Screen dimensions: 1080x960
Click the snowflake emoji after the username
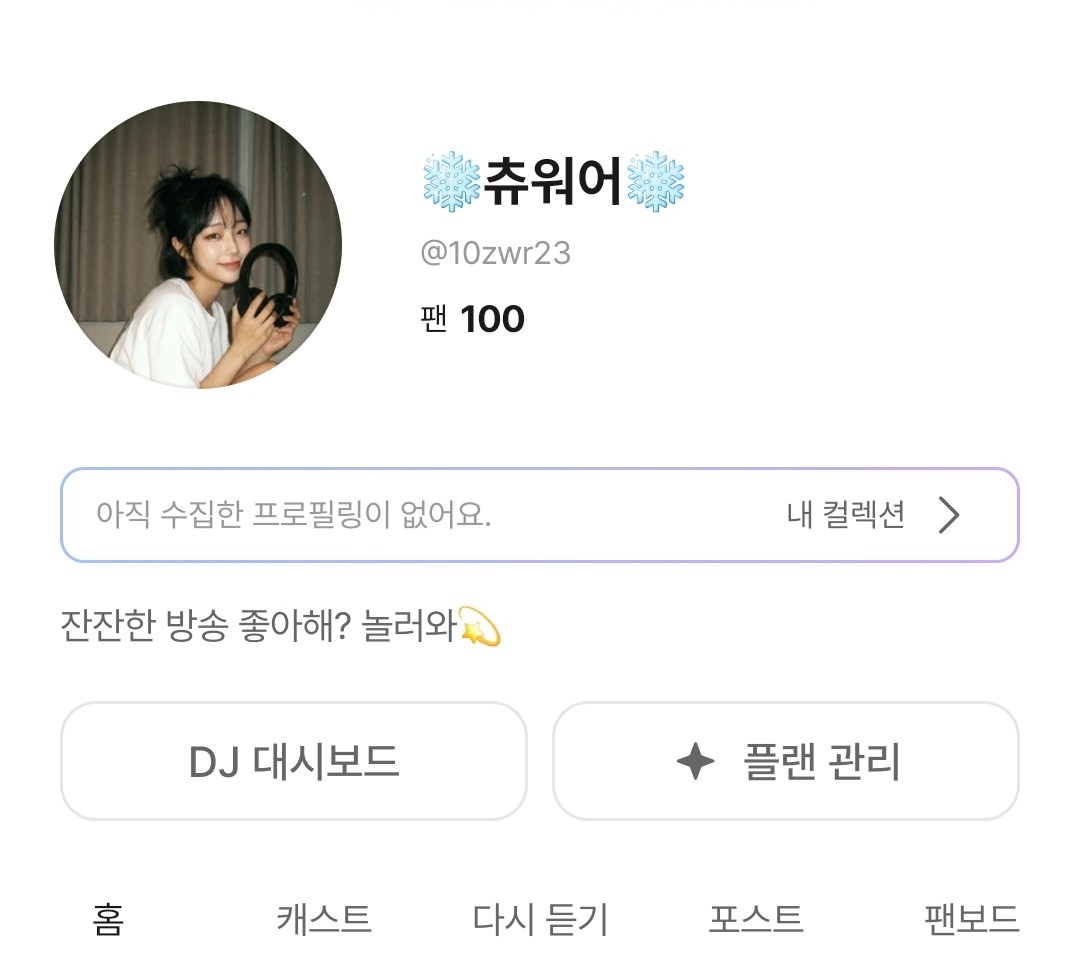pyautogui.click(x=655, y=182)
